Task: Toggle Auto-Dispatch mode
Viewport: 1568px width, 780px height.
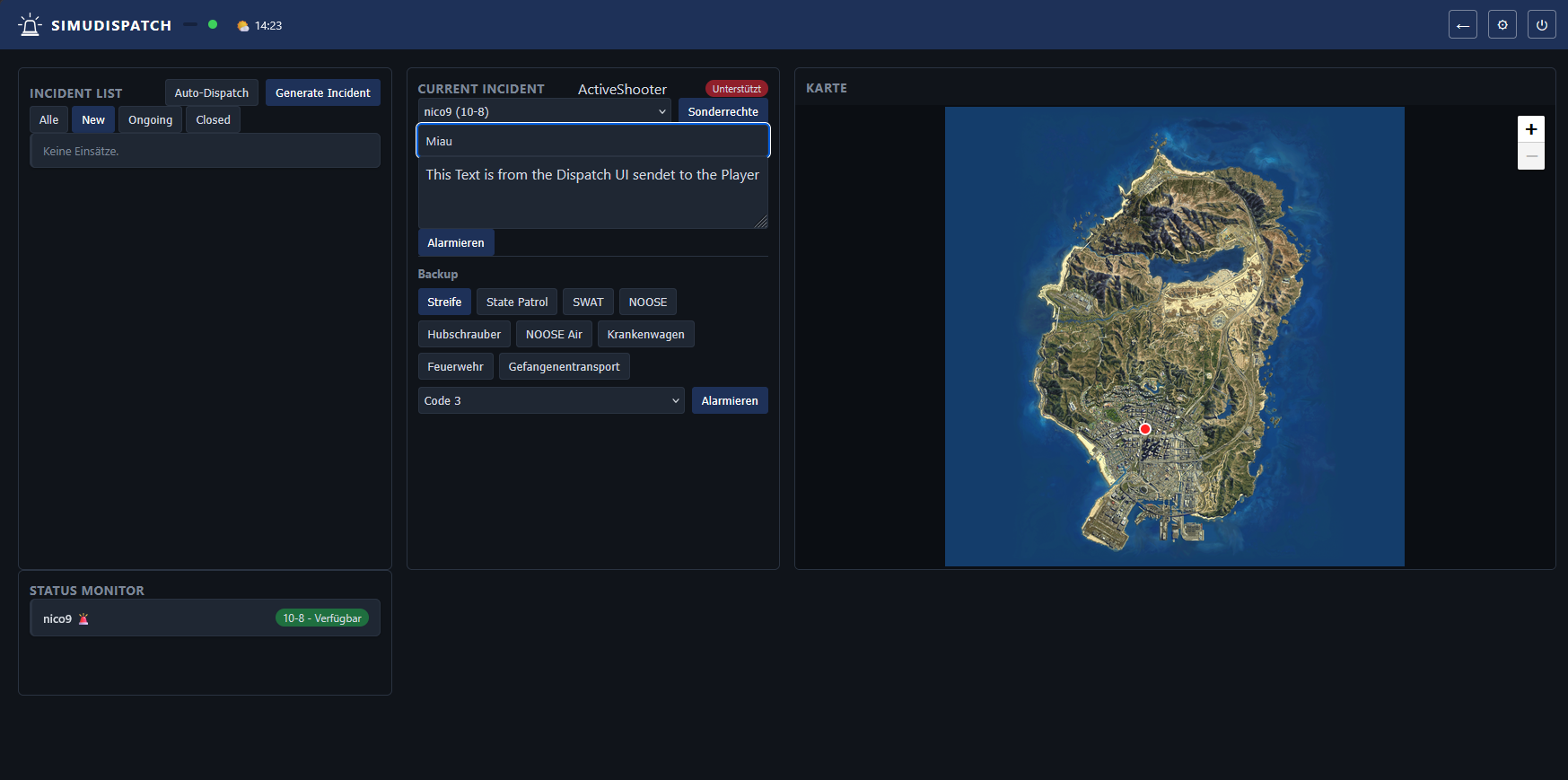Action: tap(212, 92)
